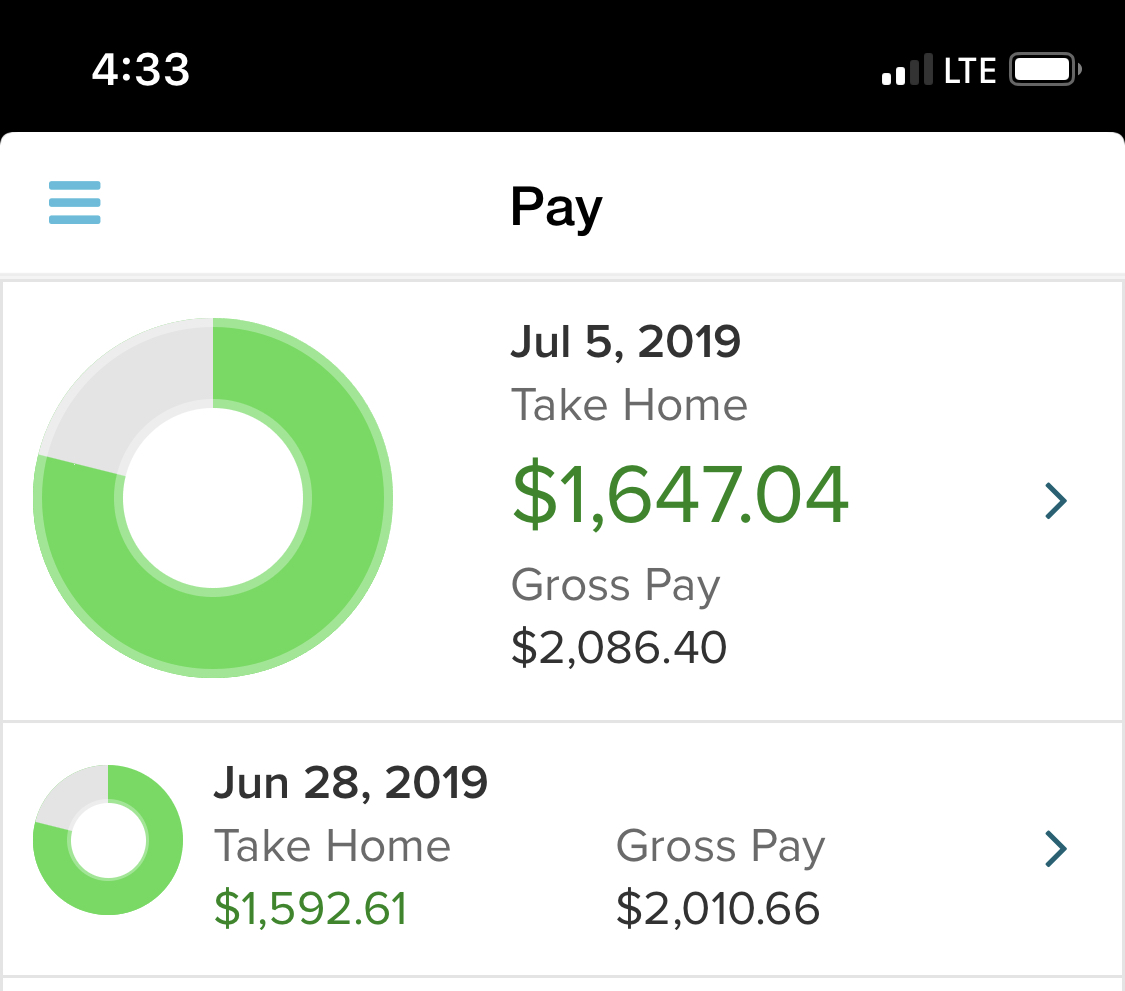The height and width of the screenshot is (991, 1125).
Task: Tap the $1,592.61 take home amount
Action: click(310, 909)
